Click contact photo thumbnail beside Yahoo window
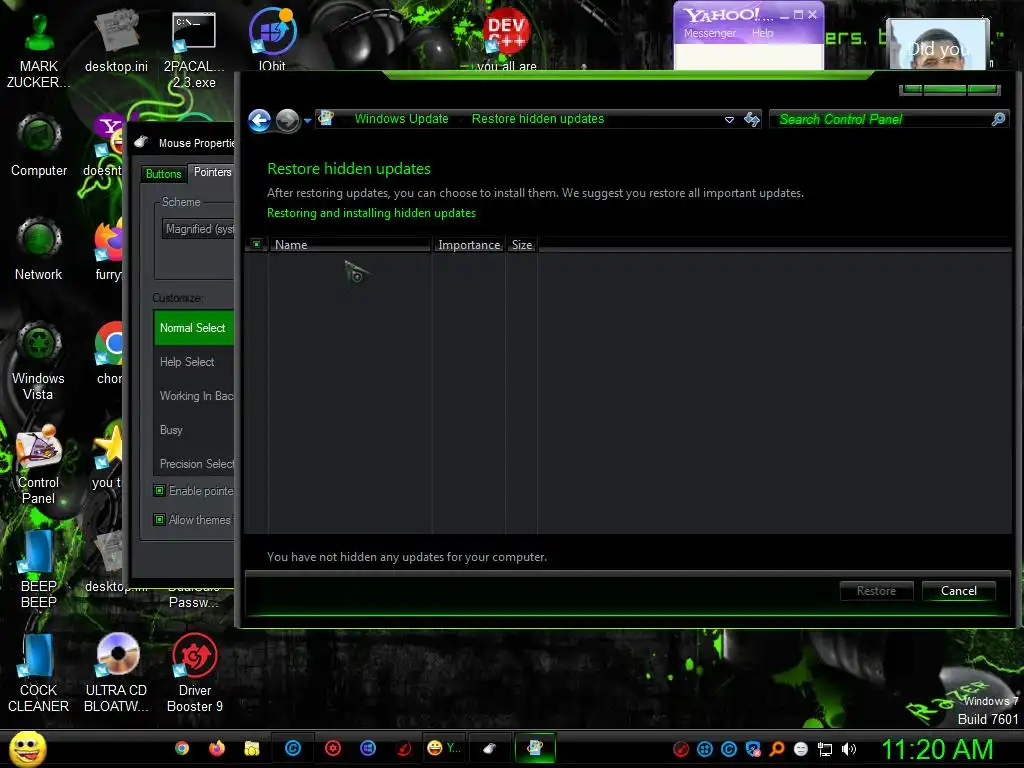 pos(938,44)
